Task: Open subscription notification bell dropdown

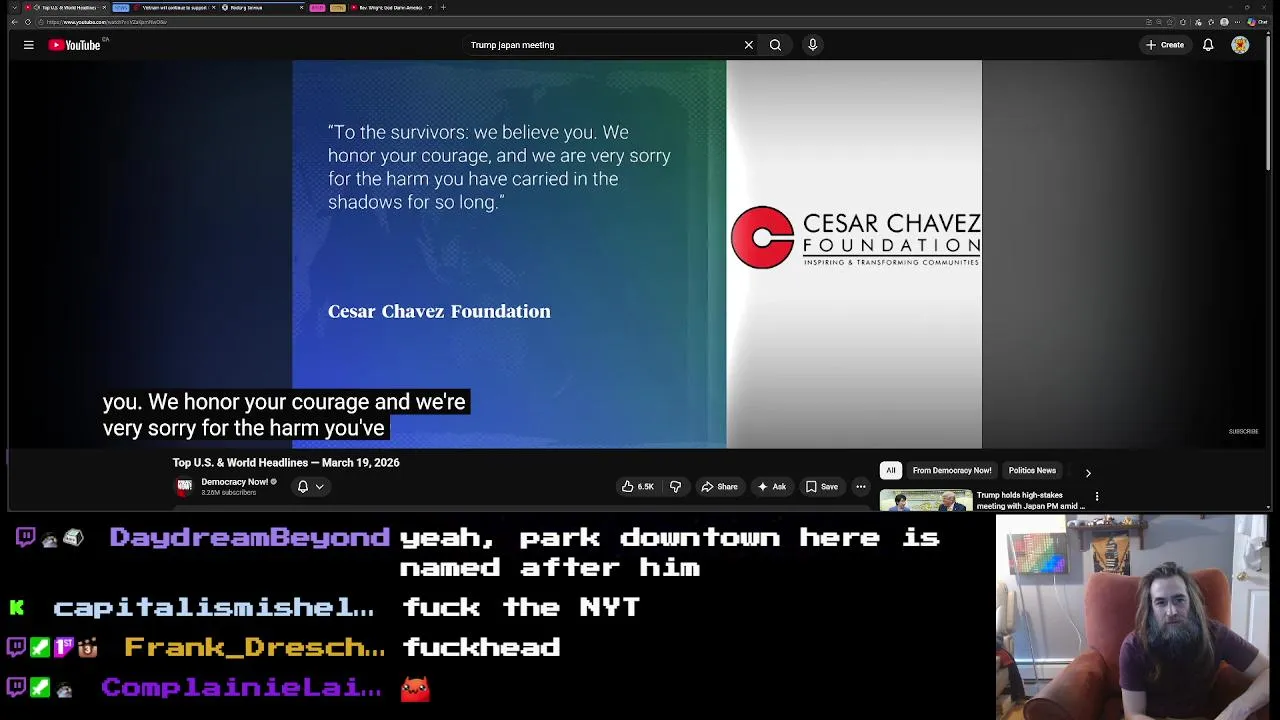Action: [310, 487]
